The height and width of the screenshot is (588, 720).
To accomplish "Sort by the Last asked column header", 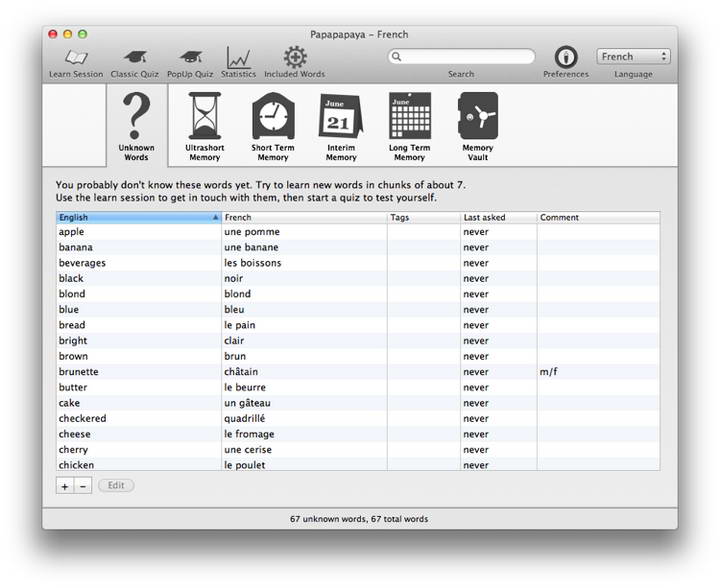I will 499,217.
